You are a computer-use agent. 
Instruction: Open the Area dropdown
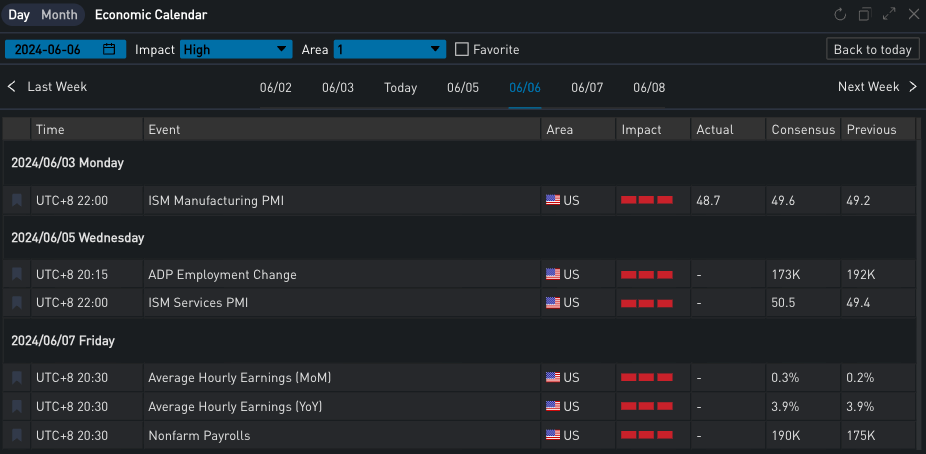[390, 49]
